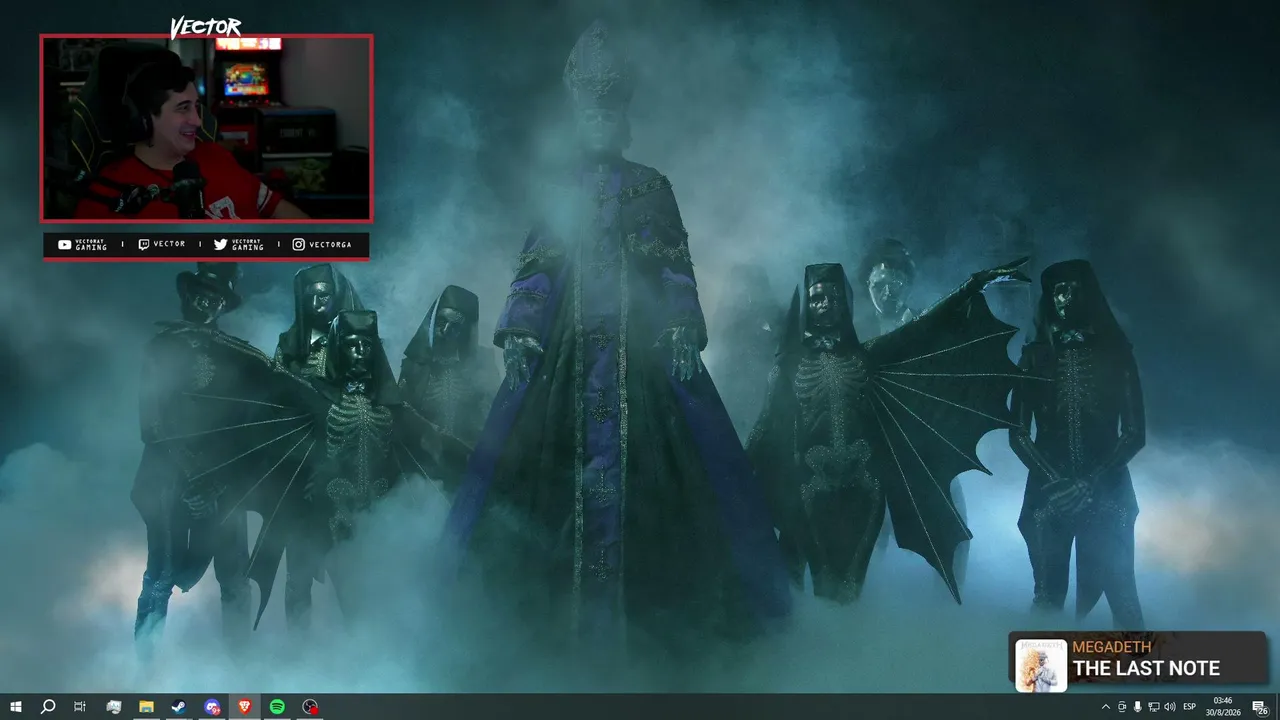Open Task View from the taskbar
Viewport: 1280px width, 720px height.
tap(80, 707)
